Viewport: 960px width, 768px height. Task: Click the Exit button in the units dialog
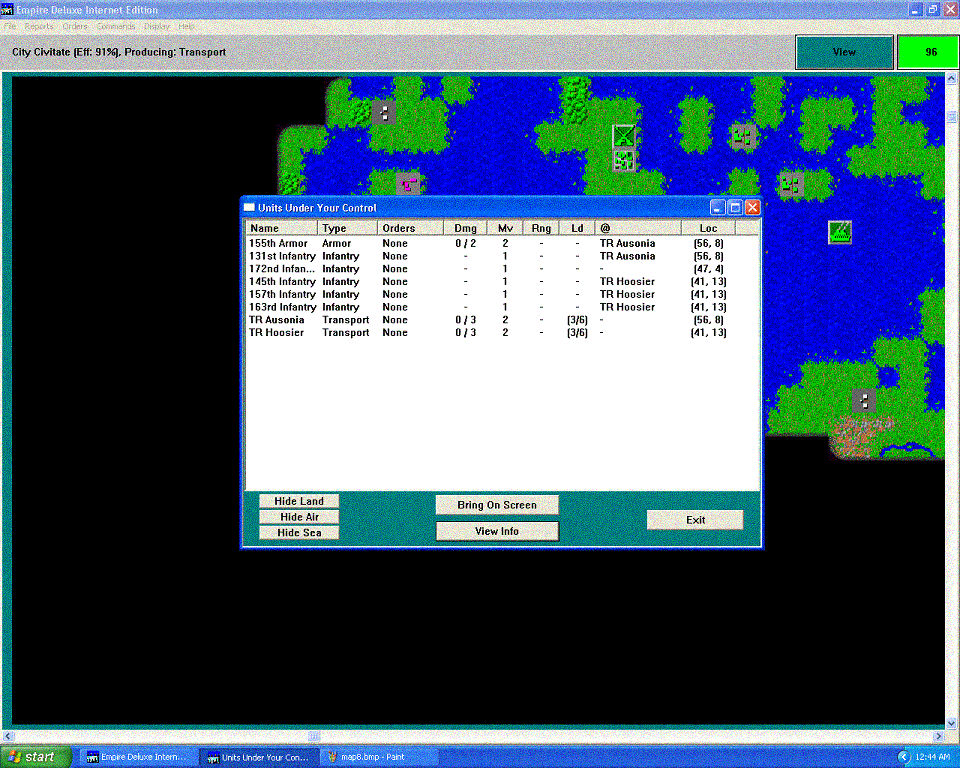pyautogui.click(x=695, y=520)
